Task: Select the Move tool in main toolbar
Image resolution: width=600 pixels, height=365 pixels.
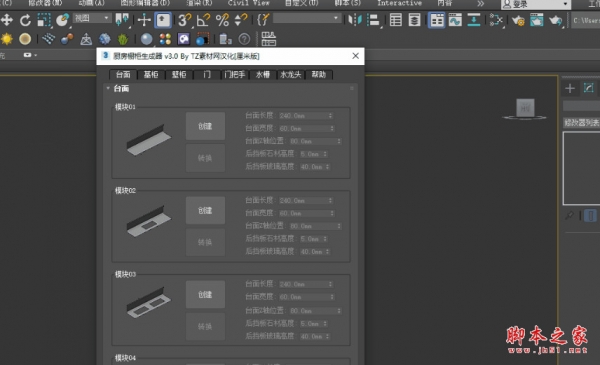Action: pyautogui.click(x=7, y=20)
